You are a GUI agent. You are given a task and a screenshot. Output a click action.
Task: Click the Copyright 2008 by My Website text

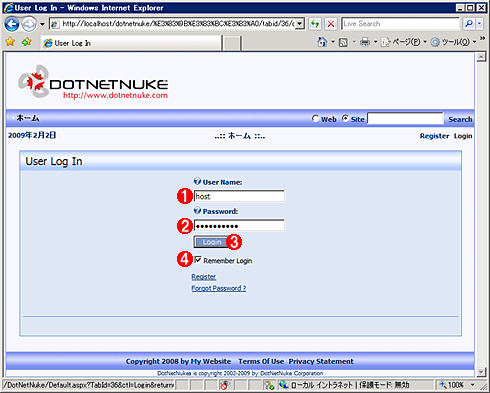tap(178, 361)
